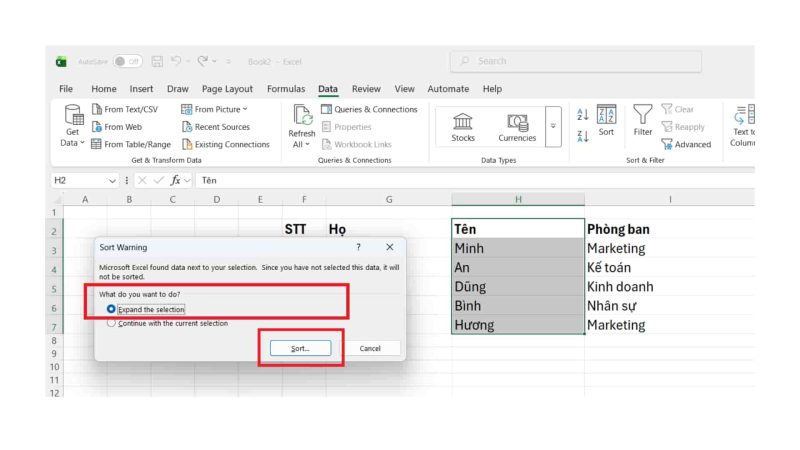Open the custom Sort ribbon button
The height and width of the screenshot is (450, 800).
coord(606,121)
